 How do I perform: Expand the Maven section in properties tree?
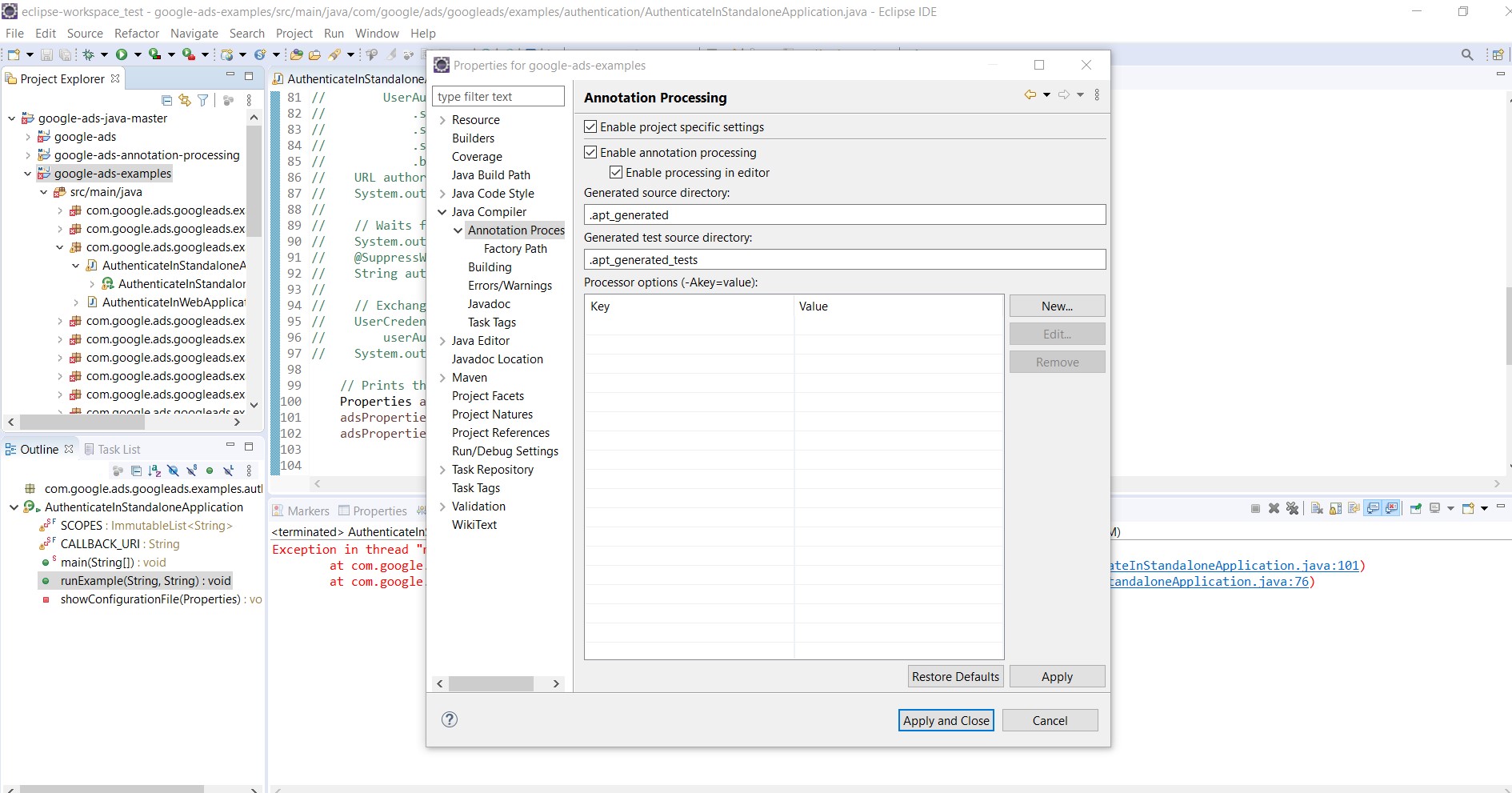point(443,377)
